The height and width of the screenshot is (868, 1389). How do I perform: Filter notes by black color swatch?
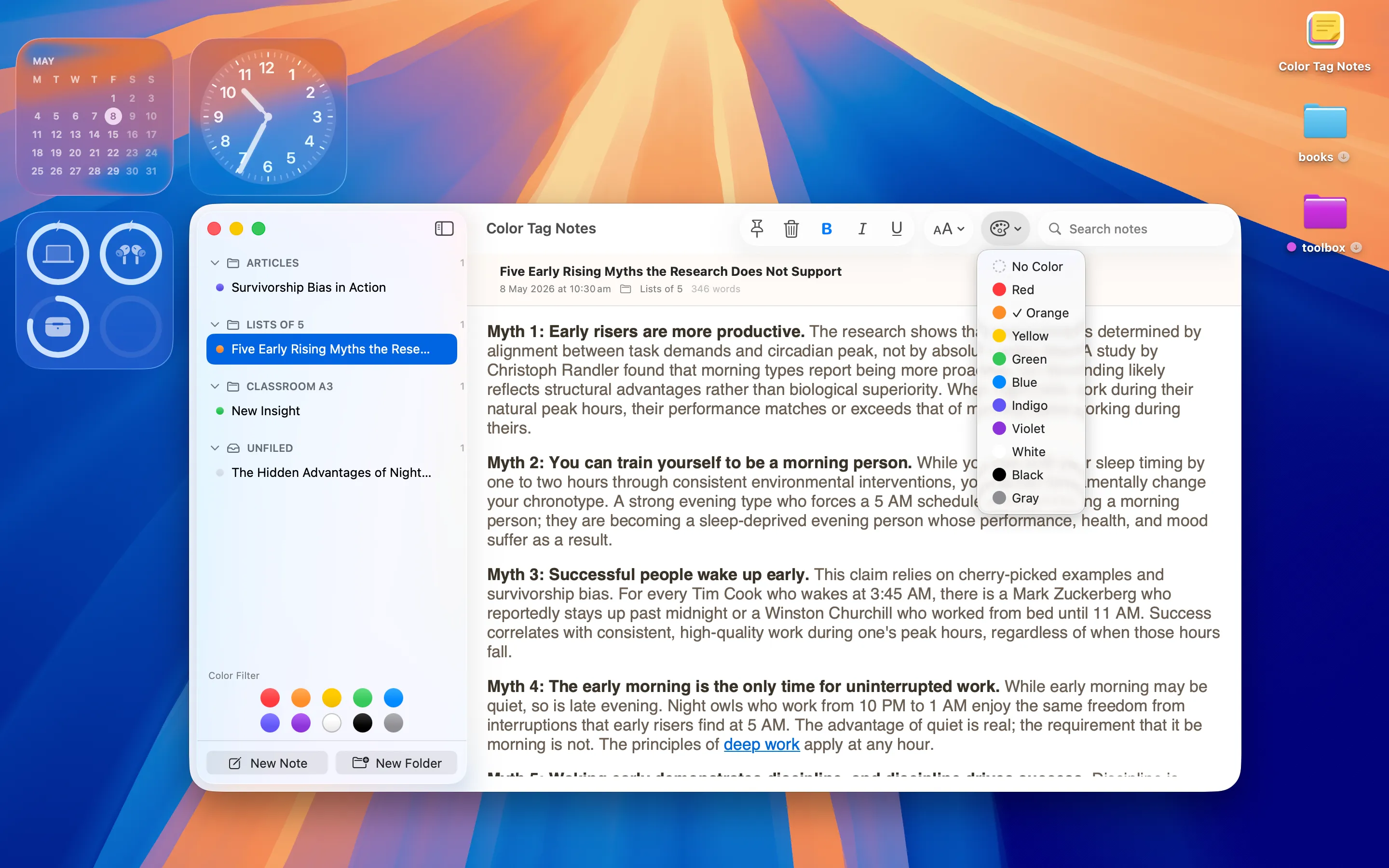(x=362, y=723)
